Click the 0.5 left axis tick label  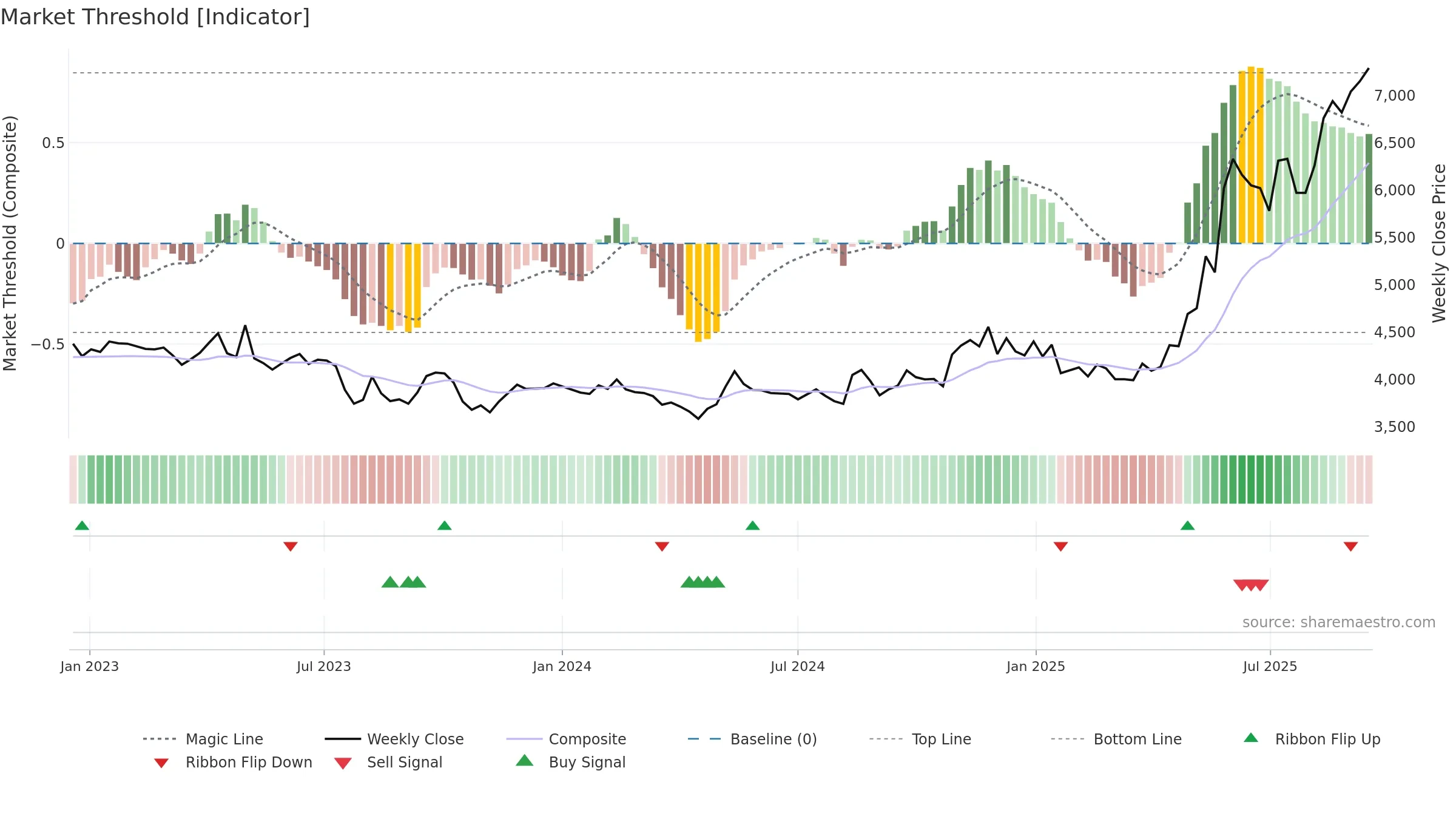pos(53,143)
